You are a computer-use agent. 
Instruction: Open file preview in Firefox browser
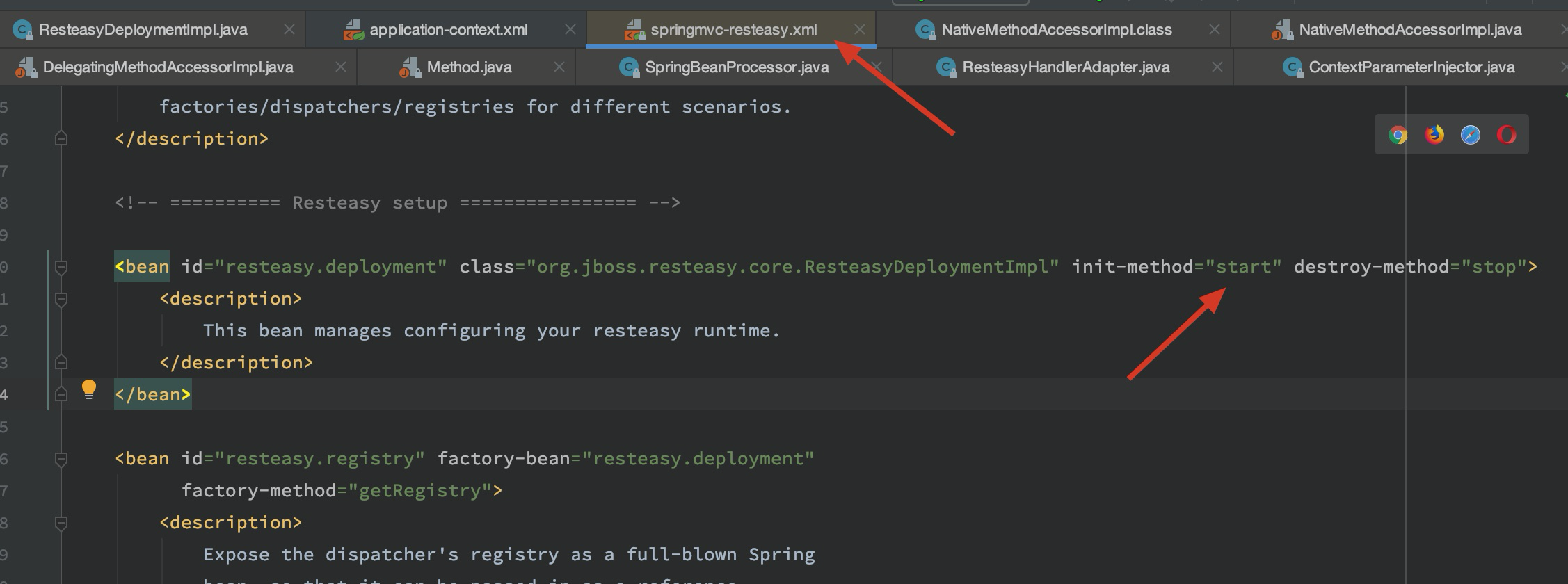pos(1434,135)
